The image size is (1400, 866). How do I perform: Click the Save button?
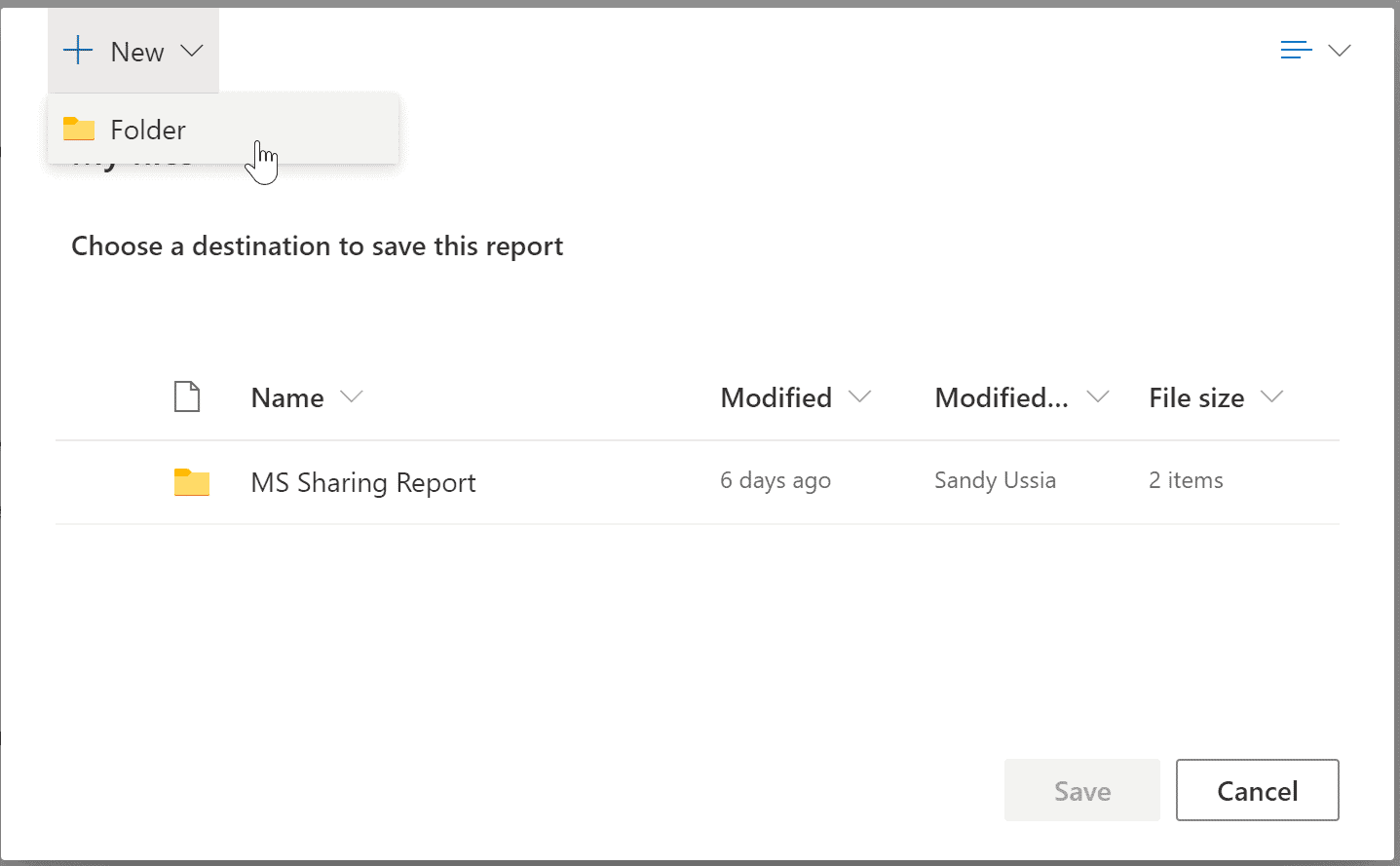pos(1081,790)
